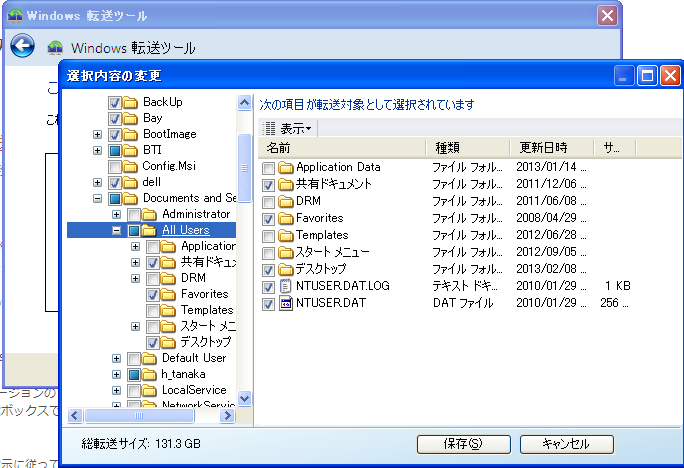Check the スタート メニュー checkbox in file list
Image resolution: width=684 pixels, height=468 pixels.
tap(268, 253)
